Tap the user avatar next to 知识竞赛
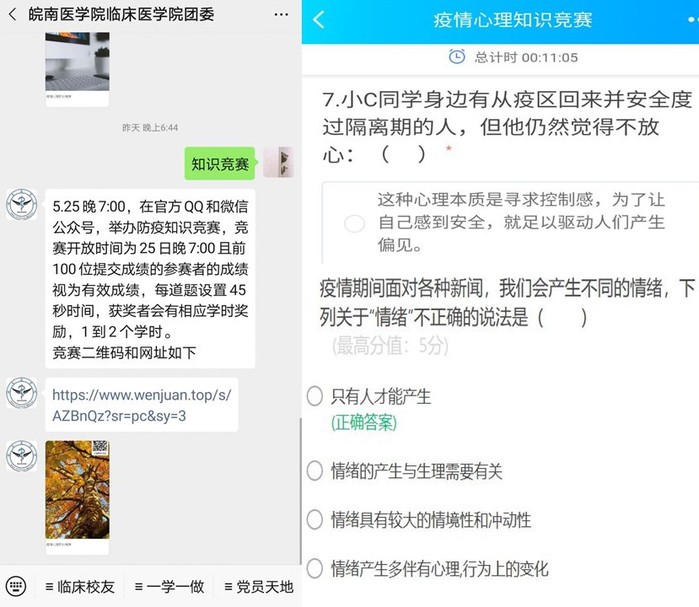Viewport: 699px width, 607px height. pos(278,163)
